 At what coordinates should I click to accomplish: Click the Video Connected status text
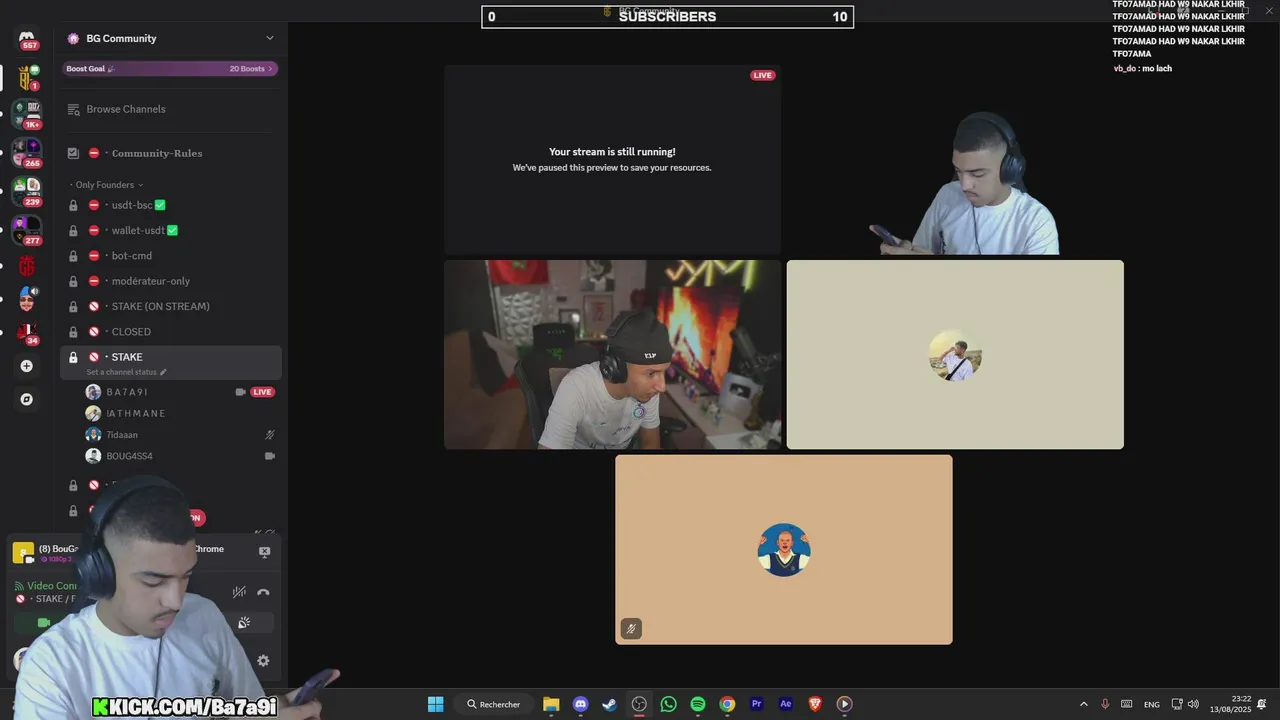(x=52, y=586)
